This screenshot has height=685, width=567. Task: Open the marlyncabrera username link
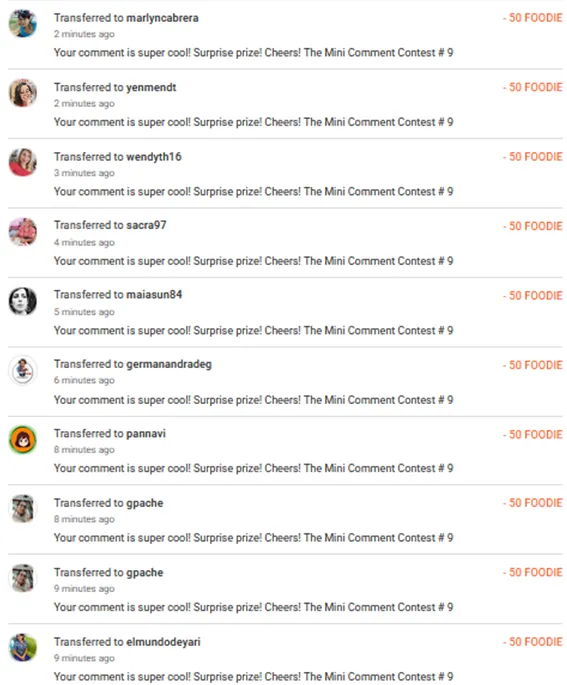pos(162,18)
